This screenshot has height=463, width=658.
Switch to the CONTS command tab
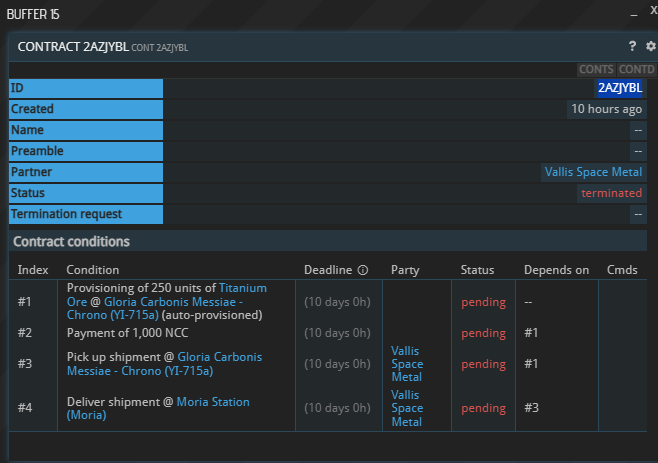pyautogui.click(x=596, y=69)
